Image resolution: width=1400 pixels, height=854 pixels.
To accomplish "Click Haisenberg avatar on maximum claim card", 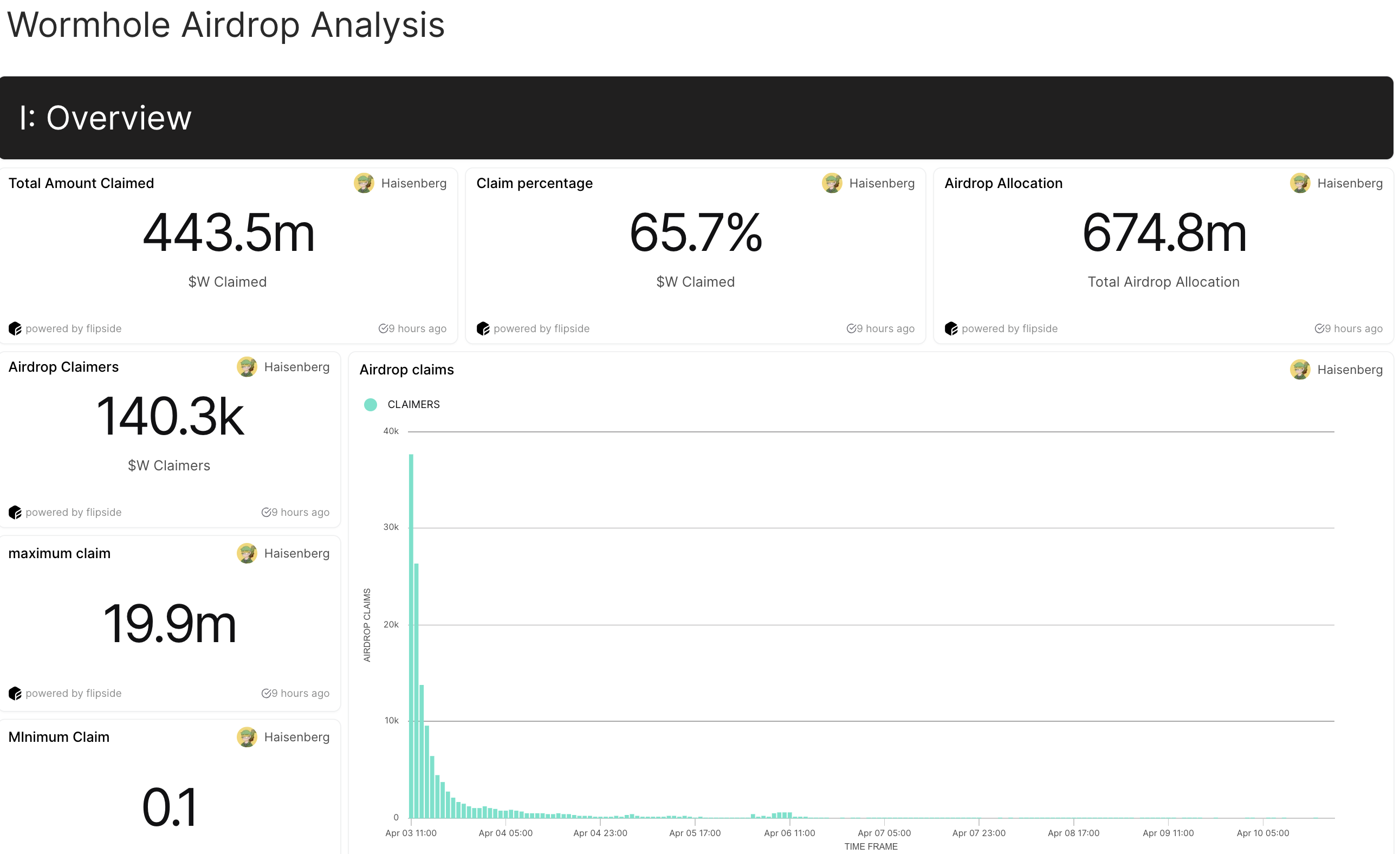I will (247, 553).
